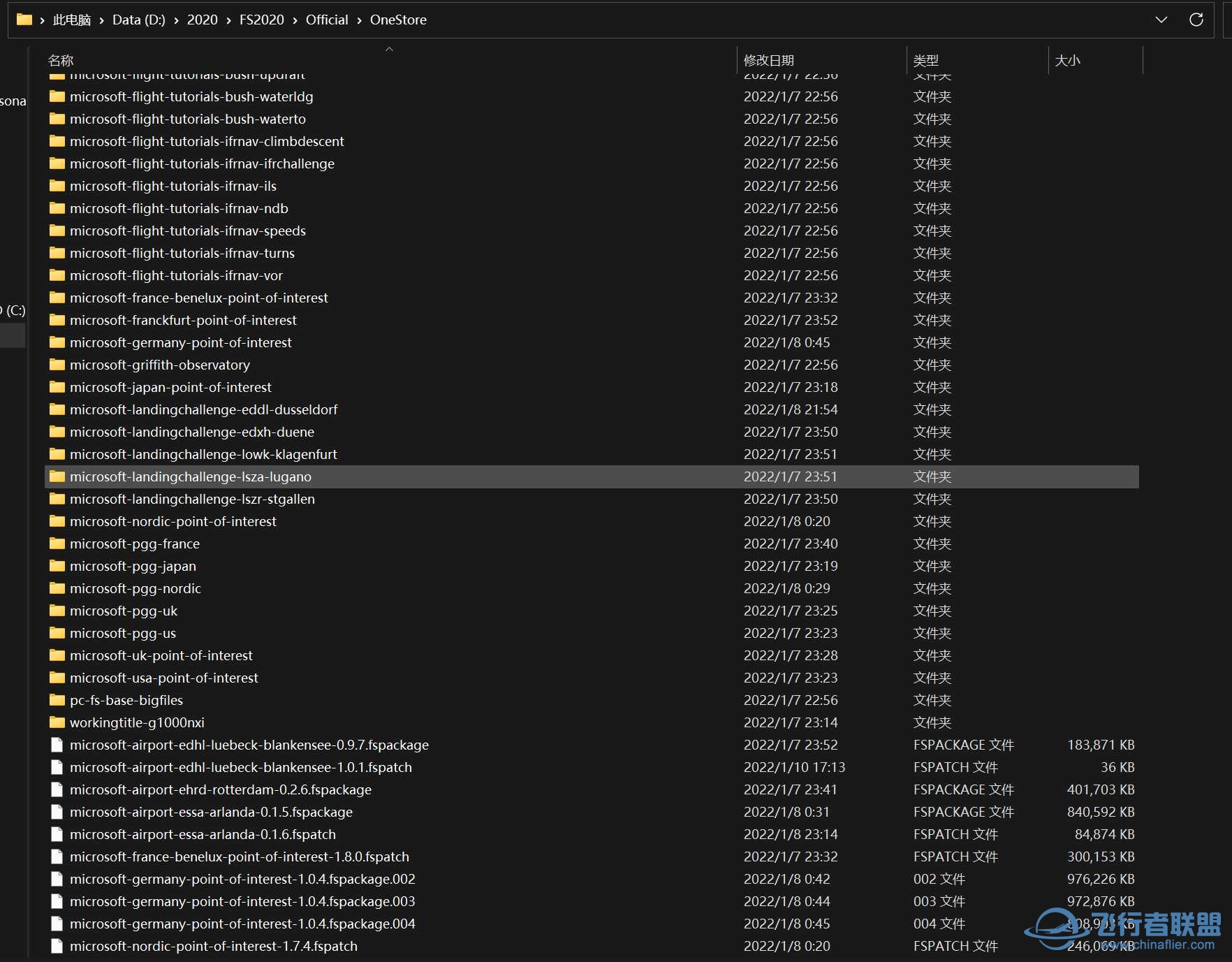Click folder icon of microsoft-nordic-point-of-interest folder
1232x962 pixels.
pyautogui.click(x=57, y=521)
